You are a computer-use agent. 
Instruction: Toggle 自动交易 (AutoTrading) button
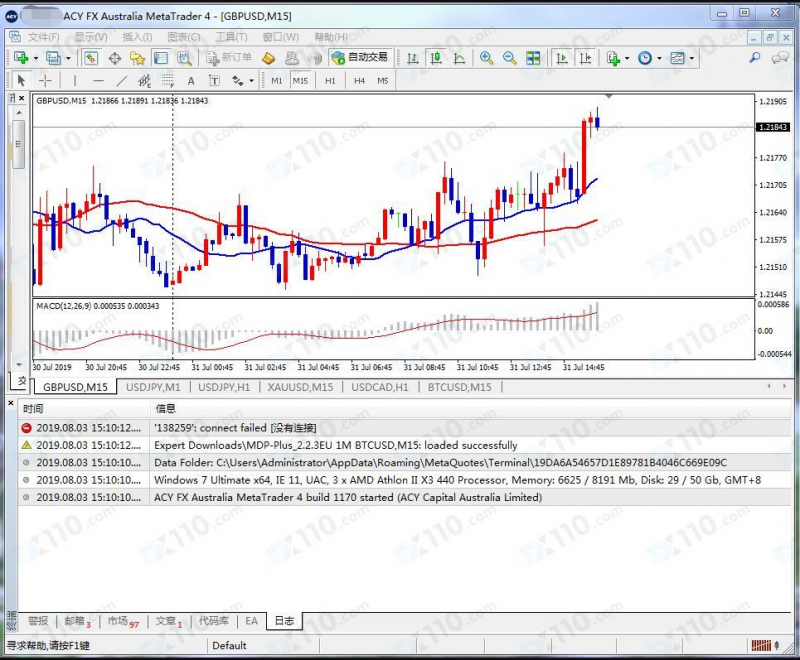click(x=360, y=58)
